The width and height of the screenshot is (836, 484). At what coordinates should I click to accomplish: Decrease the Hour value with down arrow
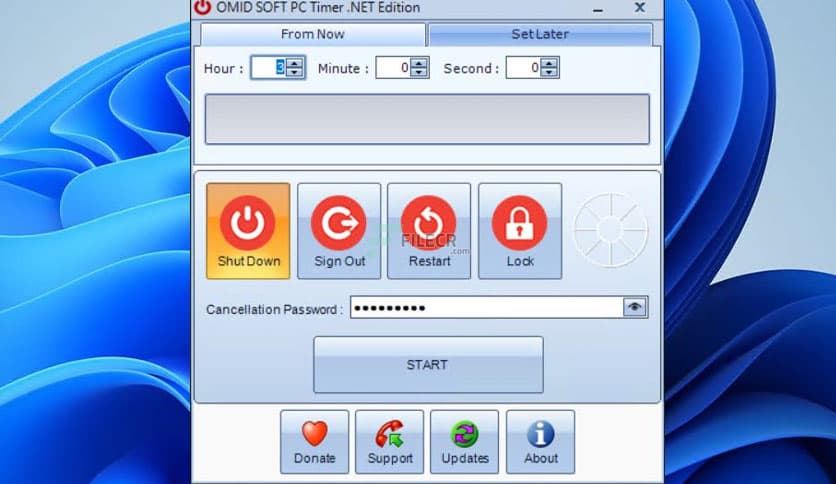[x=295, y=73]
